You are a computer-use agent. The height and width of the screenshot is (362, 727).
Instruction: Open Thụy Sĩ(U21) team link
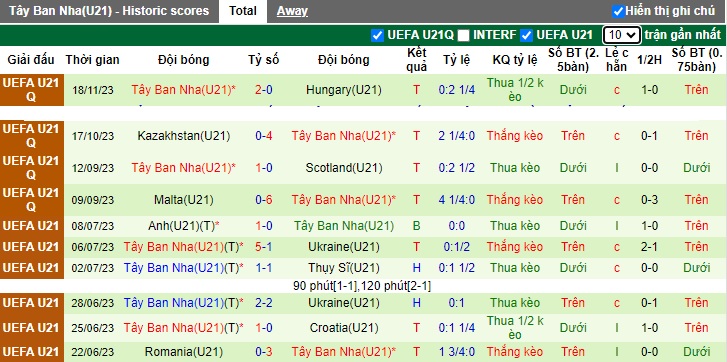pyautogui.click(x=344, y=268)
